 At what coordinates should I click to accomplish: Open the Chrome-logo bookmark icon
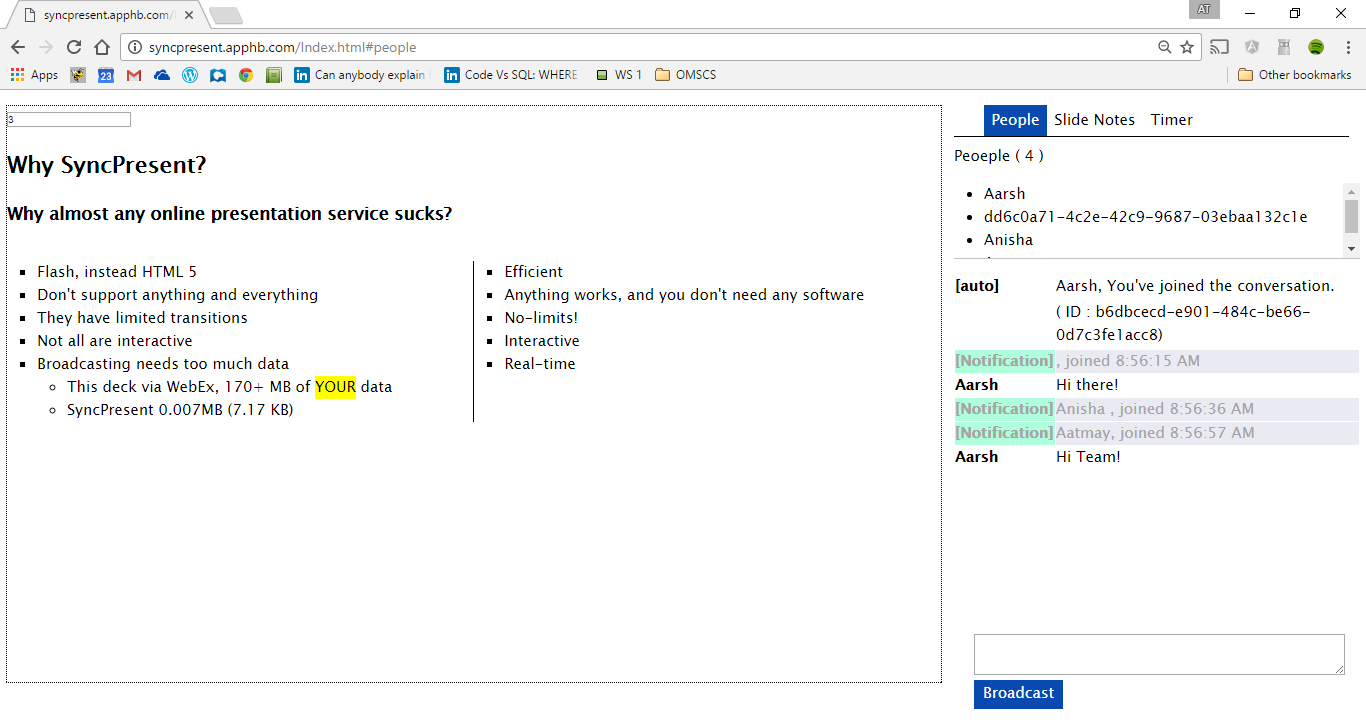(246, 75)
